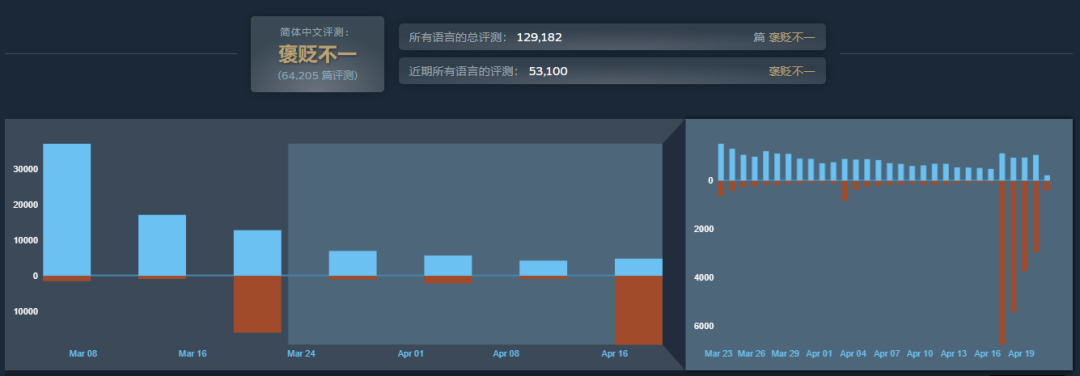Select the tallest blue bar above Mar 08
Screen dimensions: 1080x376
67,209
